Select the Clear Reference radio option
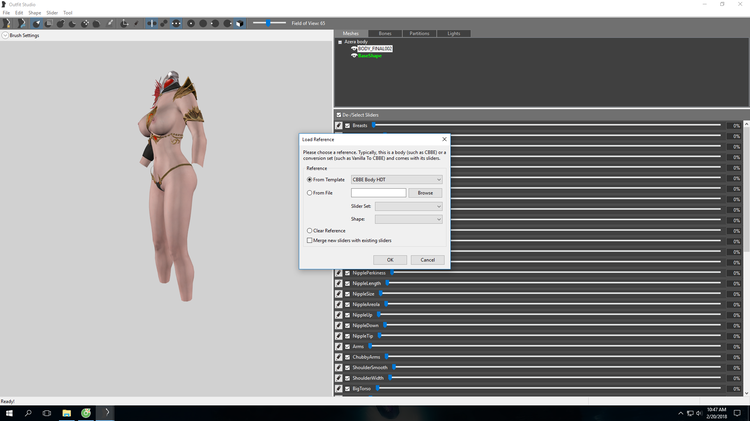This screenshot has width=750, height=421. pyautogui.click(x=309, y=231)
